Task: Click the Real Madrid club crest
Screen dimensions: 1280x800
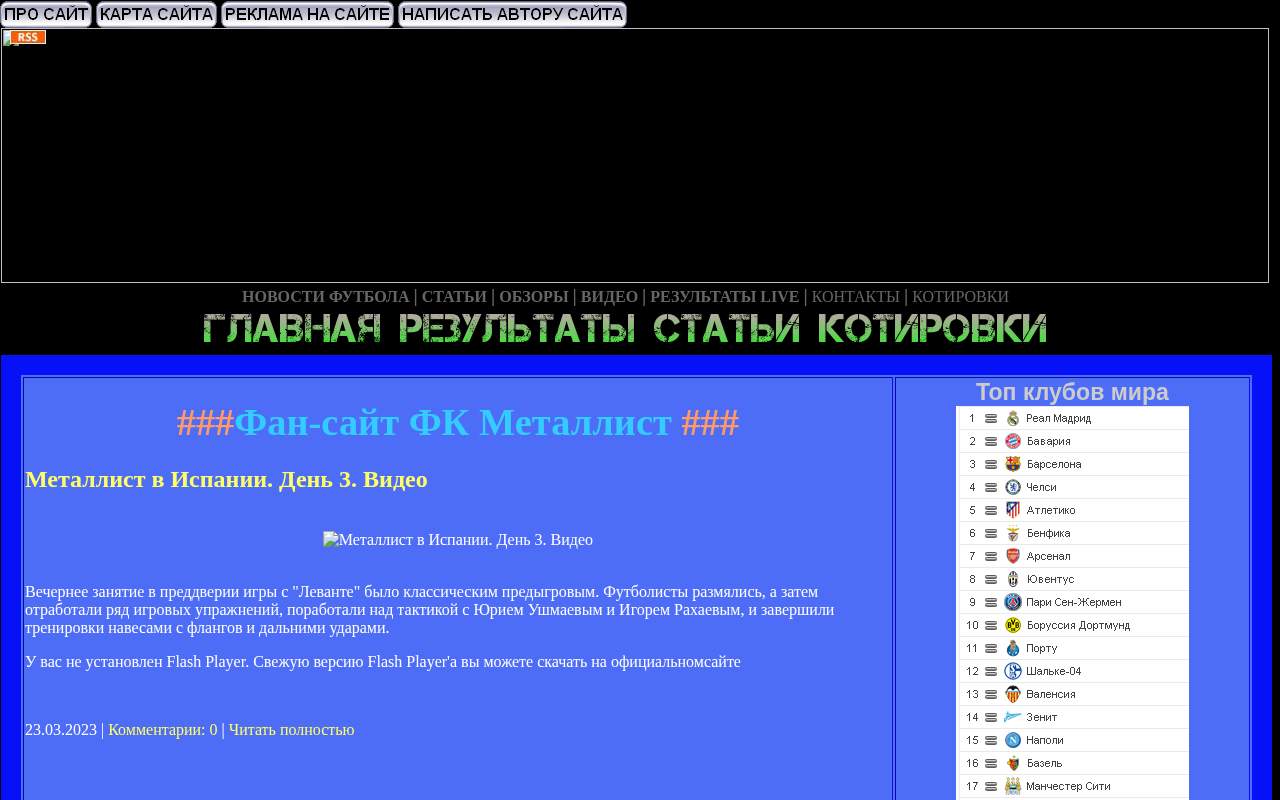Action: click(1013, 418)
